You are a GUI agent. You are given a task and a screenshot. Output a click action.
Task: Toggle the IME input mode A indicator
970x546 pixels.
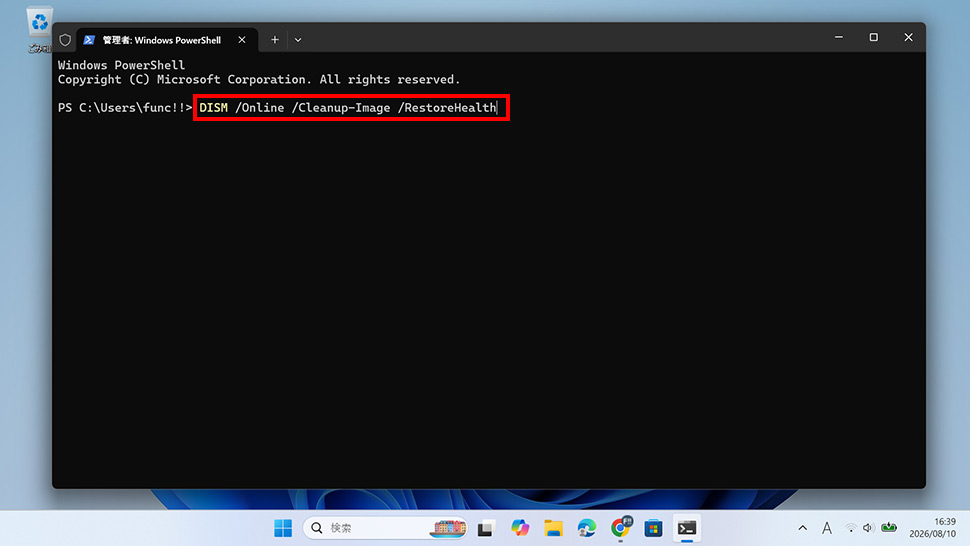[x=826, y=528]
